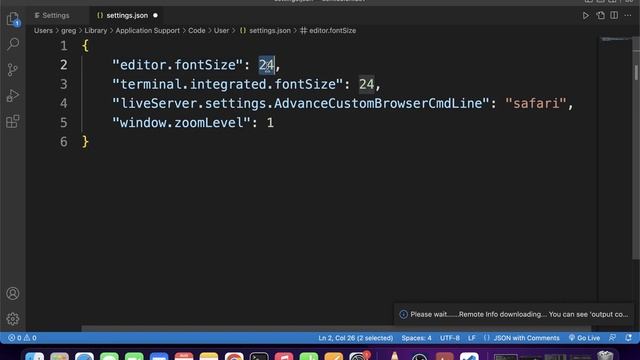This screenshot has height=360, width=640.
Task: Click the Remote Info downloading notification
Action: click(x=514, y=314)
